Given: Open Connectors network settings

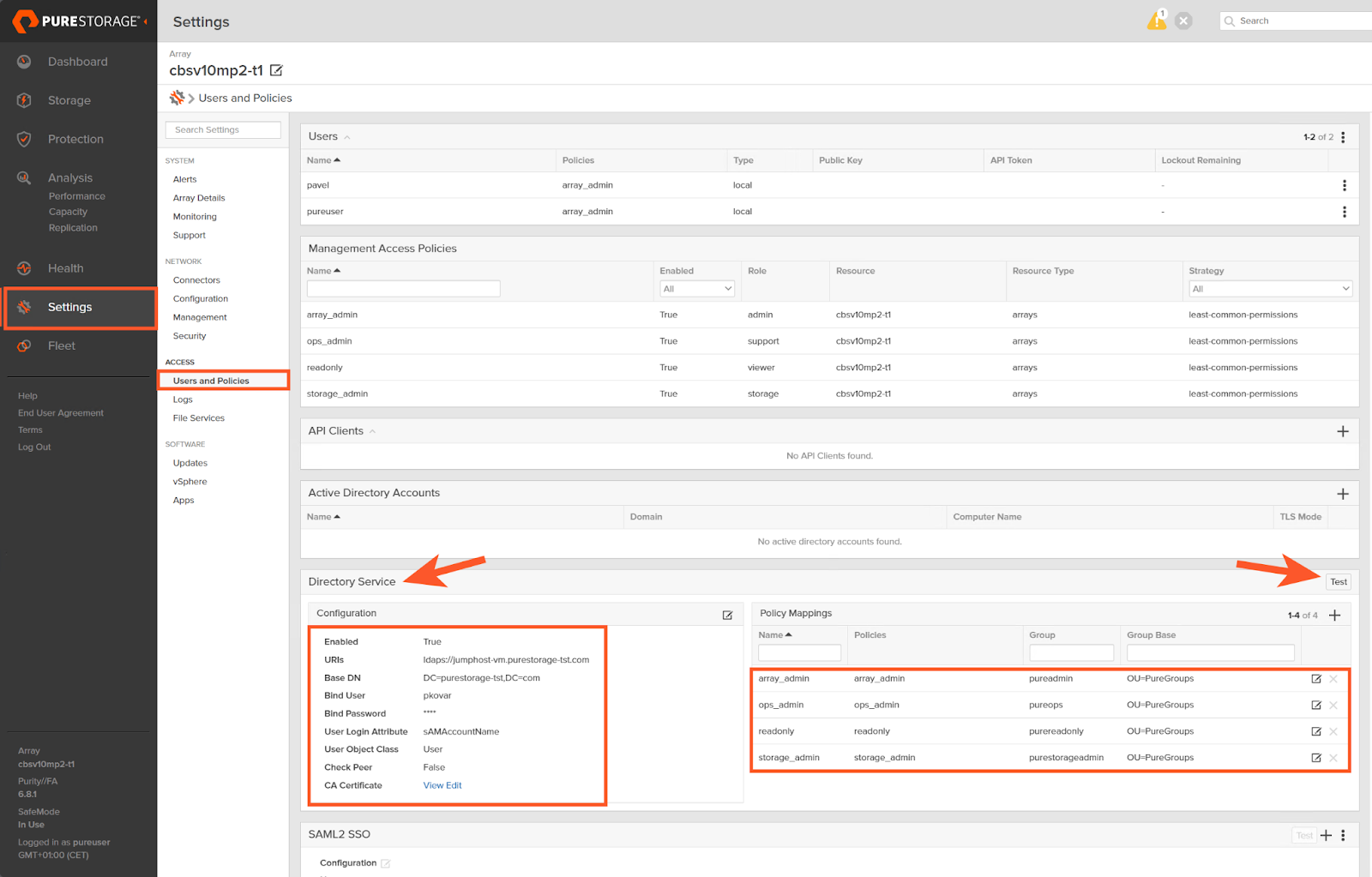Looking at the screenshot, I should tap(196, 280).
